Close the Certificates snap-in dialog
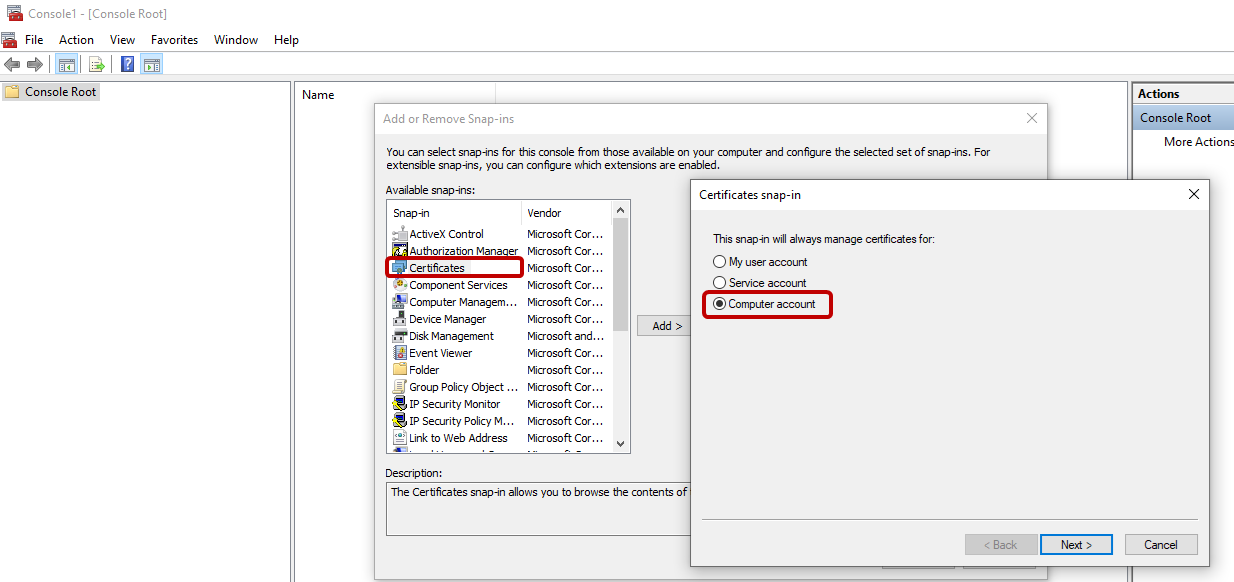The width and height of the screenshot is (1234, 582). (x=1193, y=195)
